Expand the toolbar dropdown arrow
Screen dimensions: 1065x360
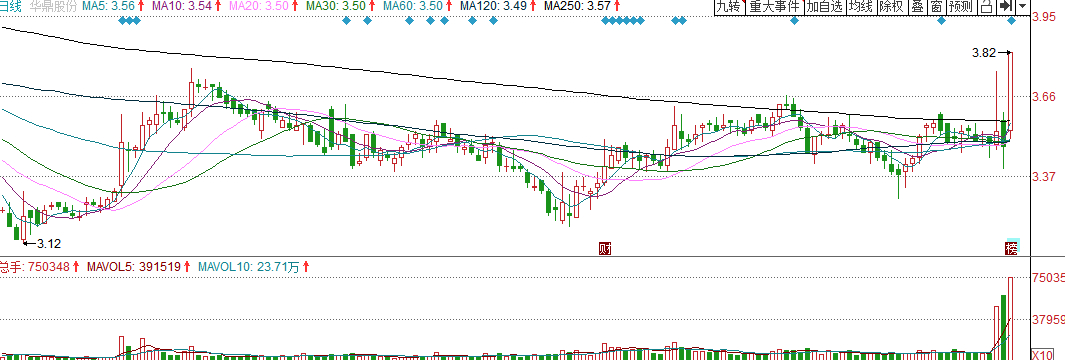click(1022, 7)
